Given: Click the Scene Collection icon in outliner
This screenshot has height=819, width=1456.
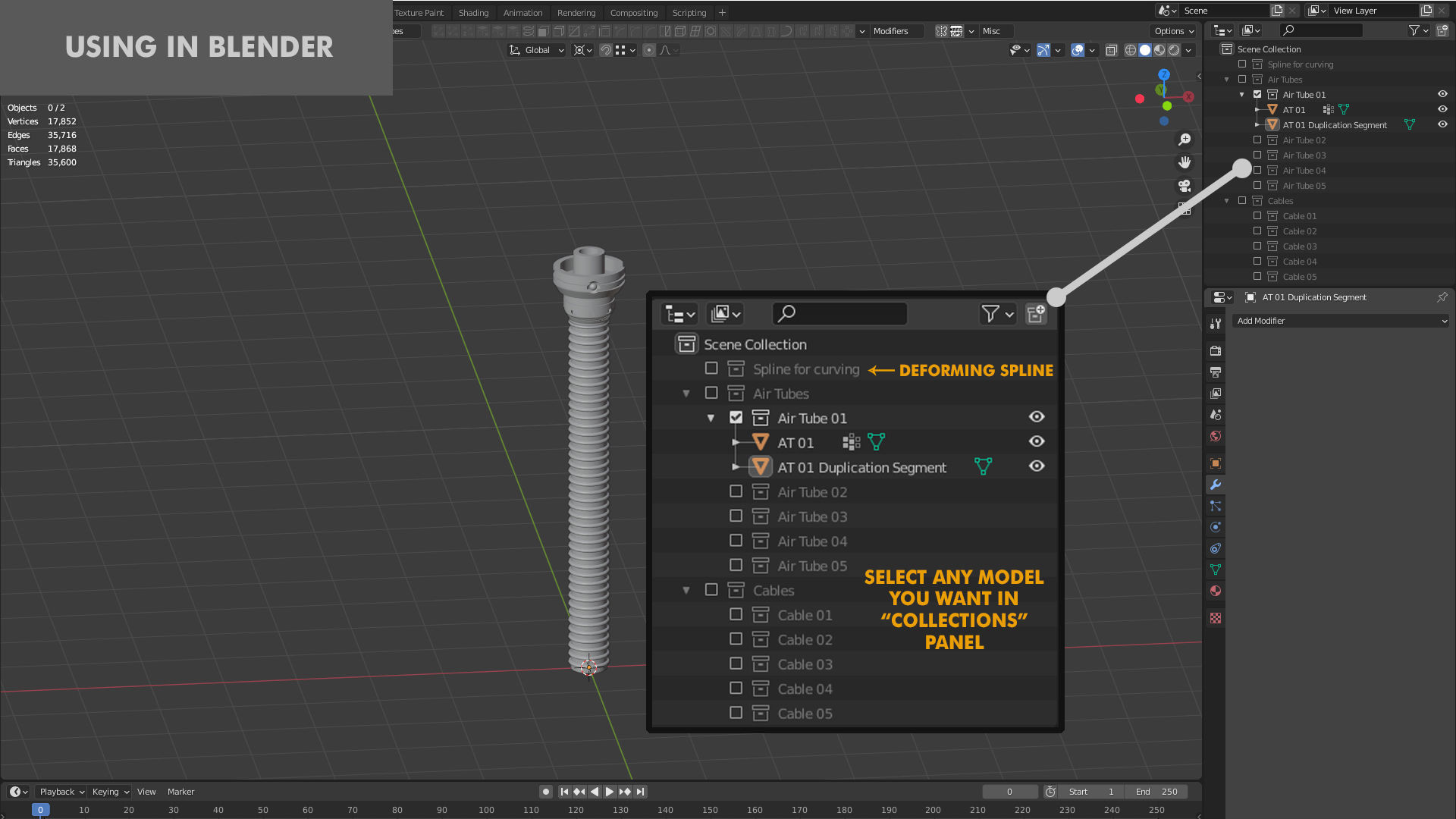Looking at the screenshot, I should click(x=1226, y=49).
